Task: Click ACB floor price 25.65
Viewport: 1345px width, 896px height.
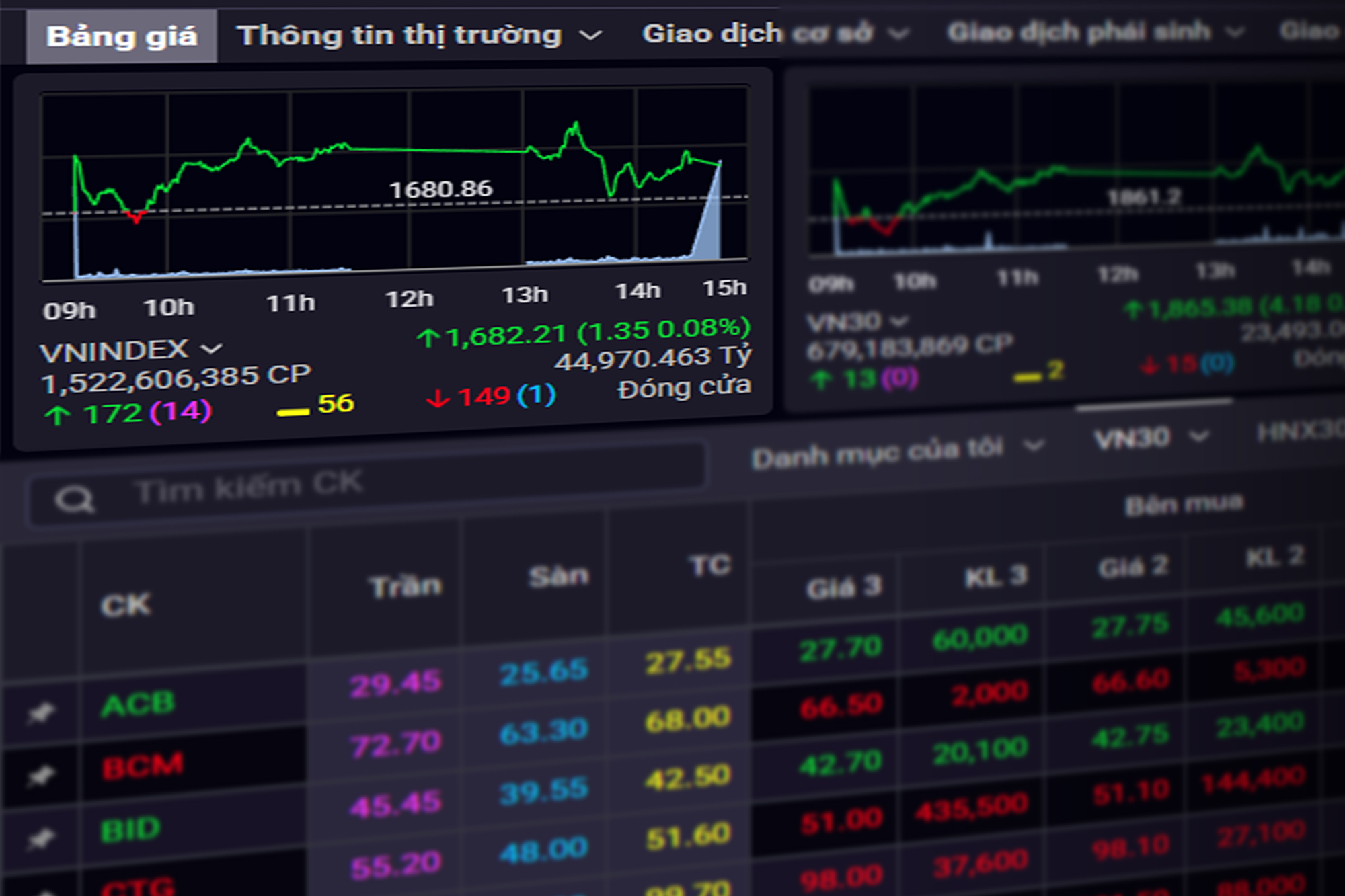Action: coord(544,672)
